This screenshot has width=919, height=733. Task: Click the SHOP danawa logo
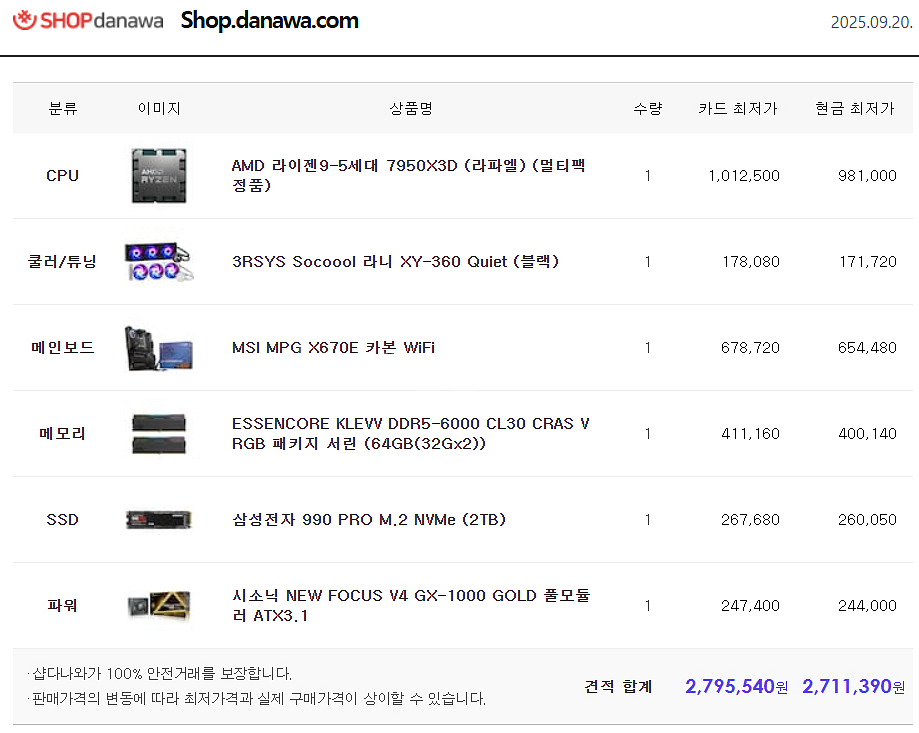pos(88,21)
